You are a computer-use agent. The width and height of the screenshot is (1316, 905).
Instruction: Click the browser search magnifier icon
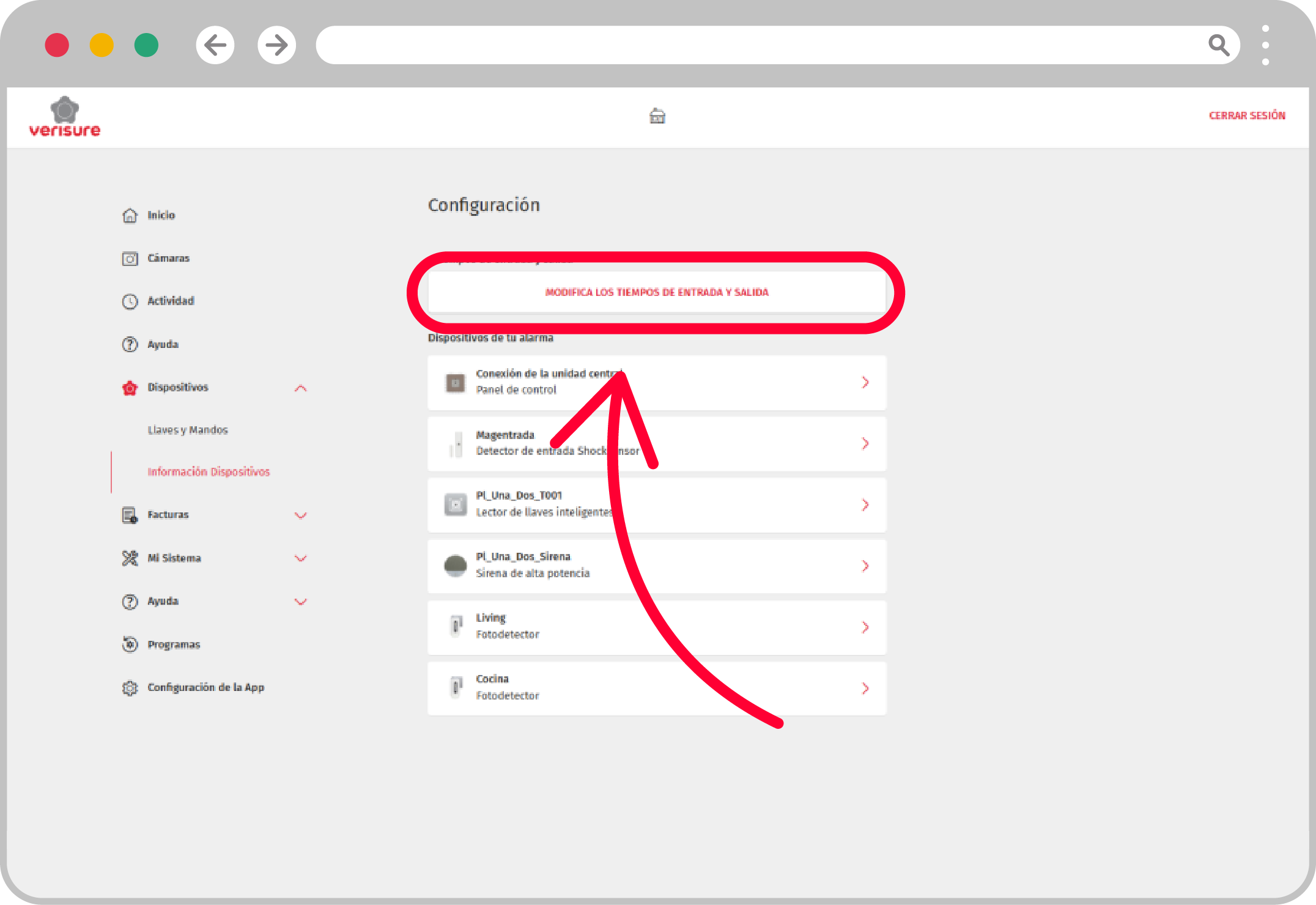(1218, 45)
